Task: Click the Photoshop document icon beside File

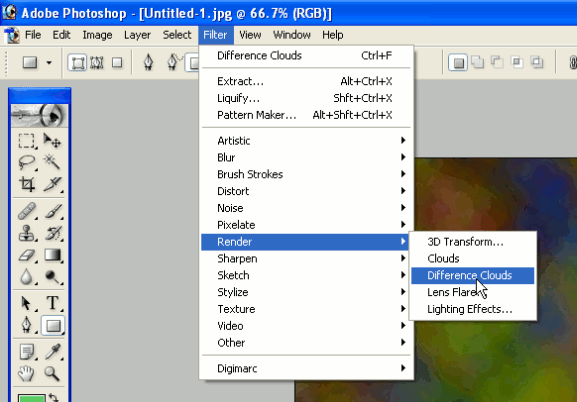Action: (12, 35)
